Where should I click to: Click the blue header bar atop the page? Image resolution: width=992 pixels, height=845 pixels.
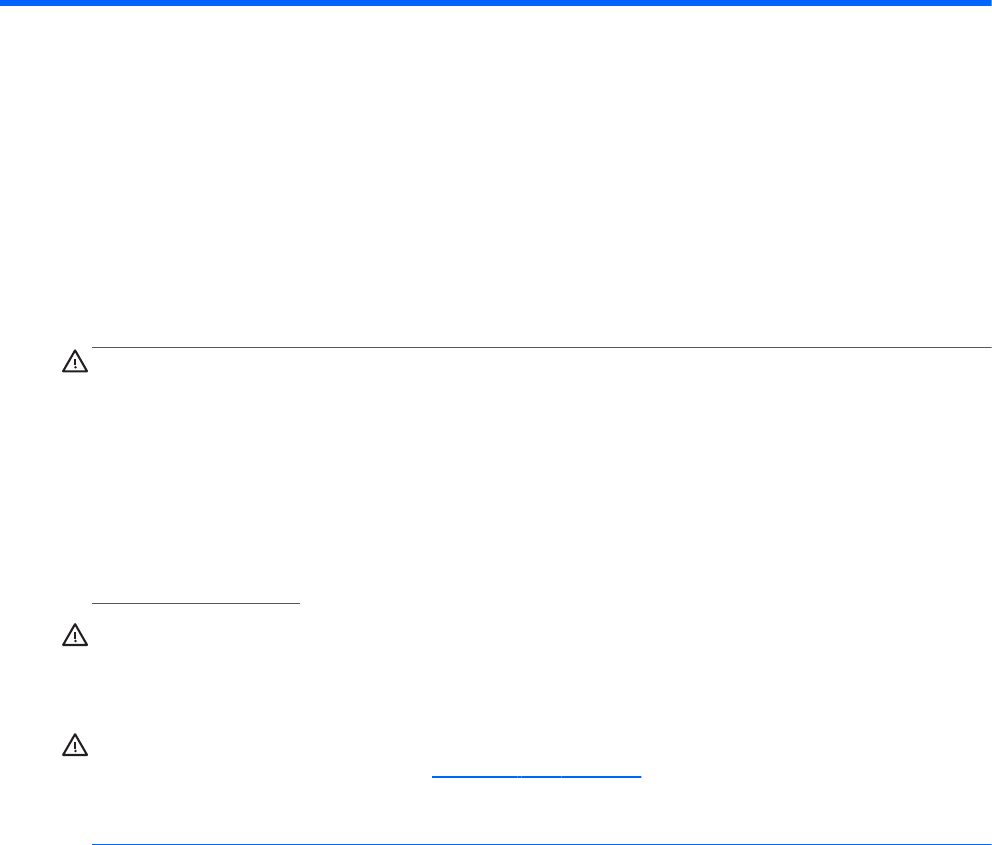coord(496,3)
